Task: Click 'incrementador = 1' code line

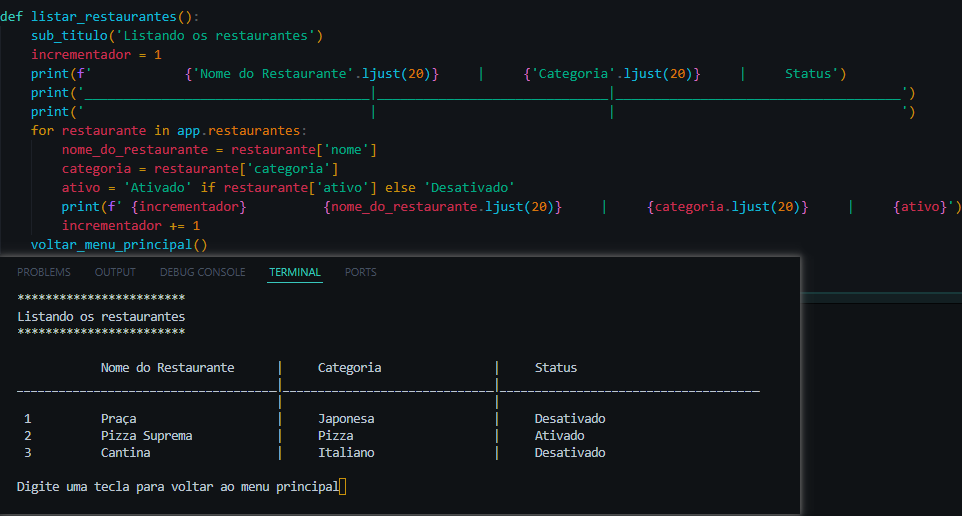Action: coord(96,55)
